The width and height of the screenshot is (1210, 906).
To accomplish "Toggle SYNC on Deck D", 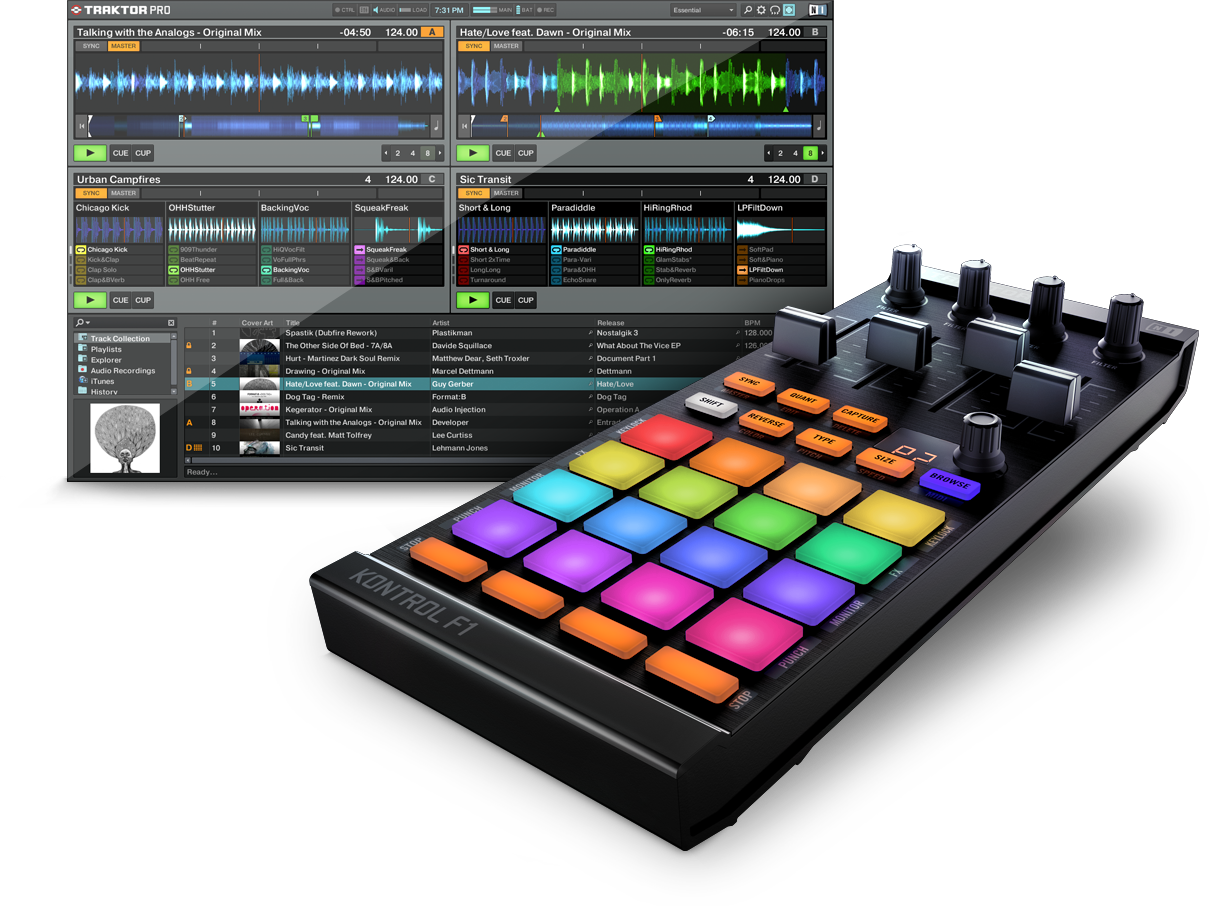I will [474, 193].
